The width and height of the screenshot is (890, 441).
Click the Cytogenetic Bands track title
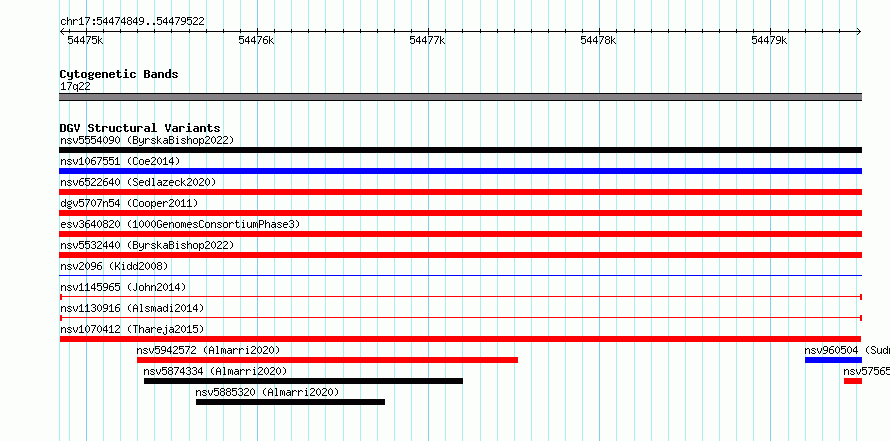[119, 74]
